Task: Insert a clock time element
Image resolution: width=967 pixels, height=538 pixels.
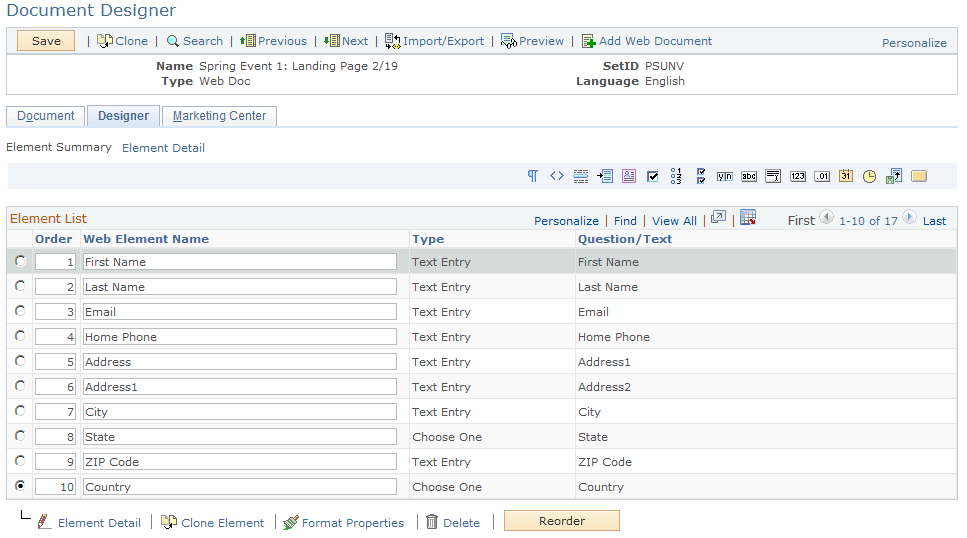Action: [870, 176]
